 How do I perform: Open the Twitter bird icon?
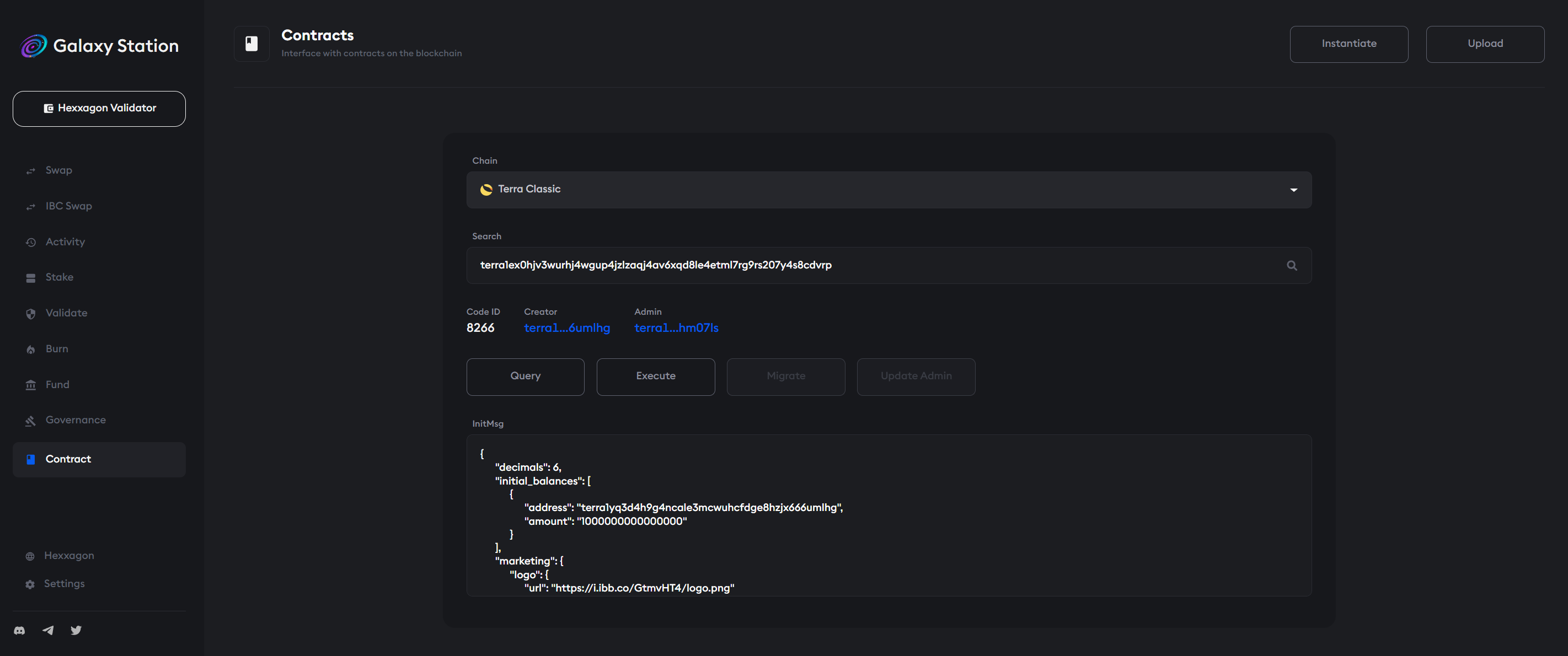(x=76, y=631)
